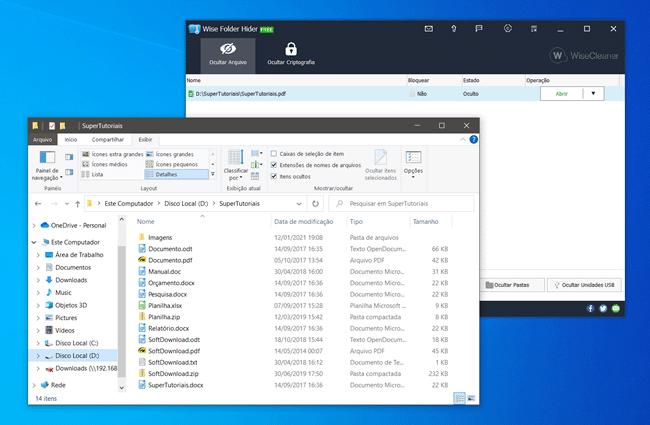650x425 pixels.
Task: Click the Abrir button for SuperTutoriais.pdf
Action: click(x=559, y=93)
